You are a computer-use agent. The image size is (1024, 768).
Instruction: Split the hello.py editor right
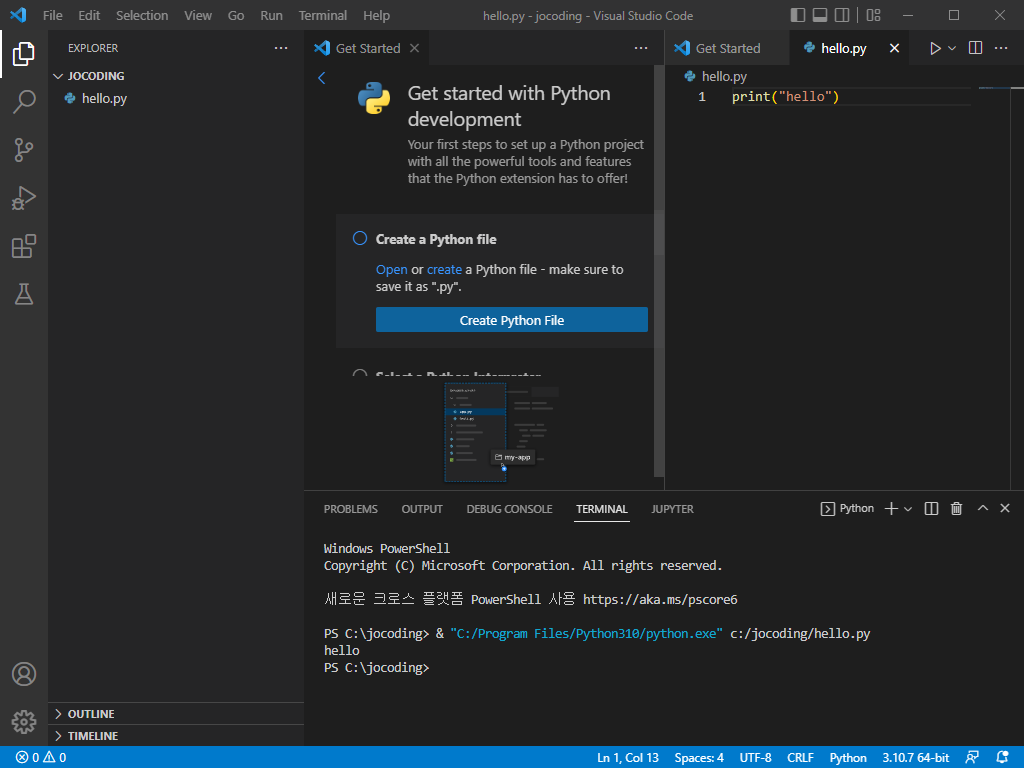pyautogui.click(x=975, y=48)
